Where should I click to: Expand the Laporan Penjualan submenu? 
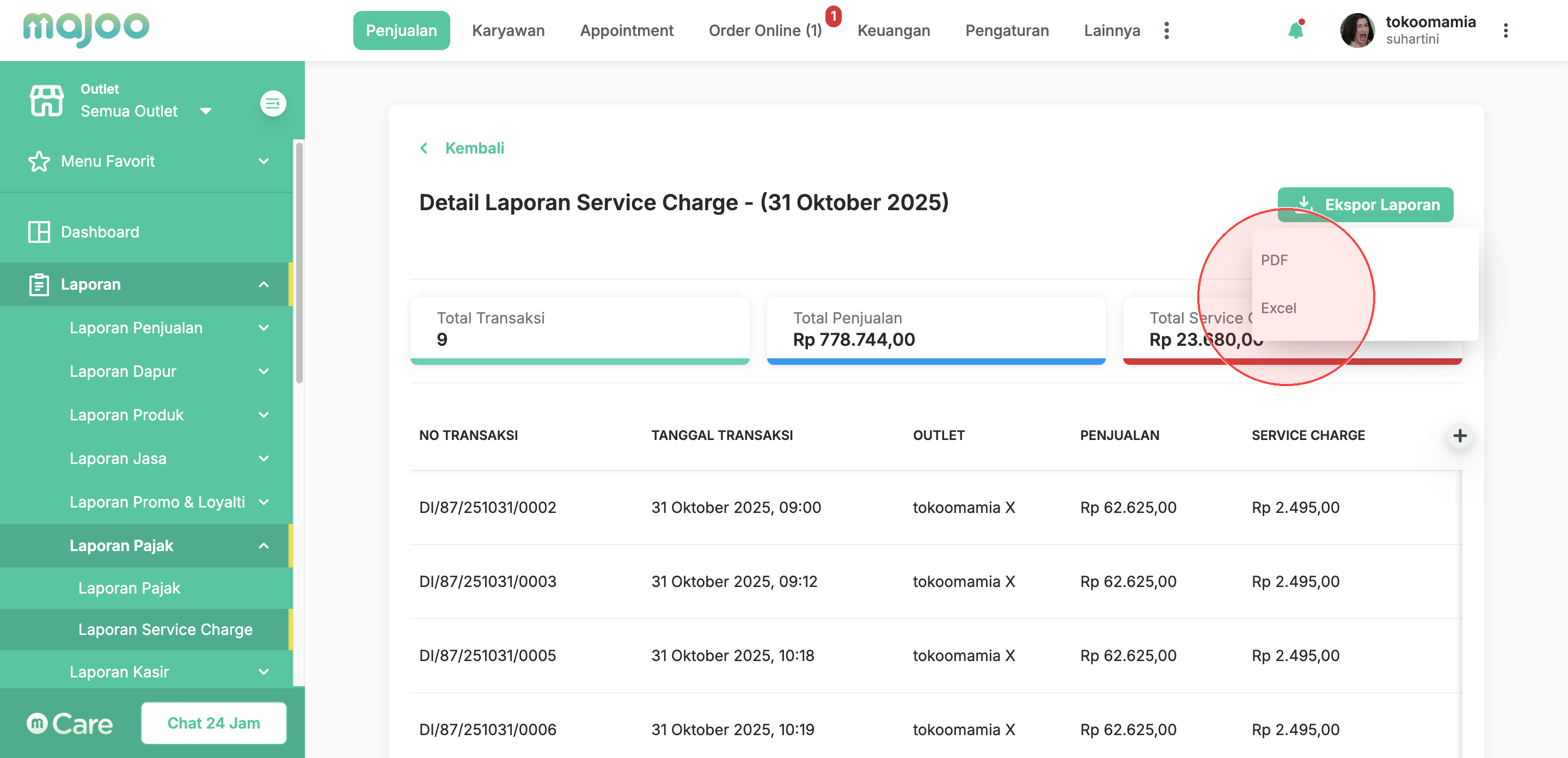click(264, 328)
